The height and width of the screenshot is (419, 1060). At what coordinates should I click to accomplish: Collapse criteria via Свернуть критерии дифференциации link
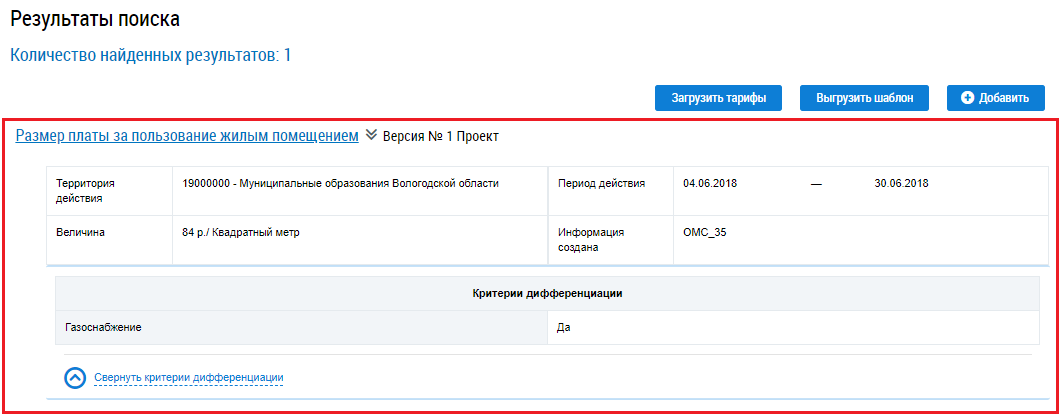point(189,378)
